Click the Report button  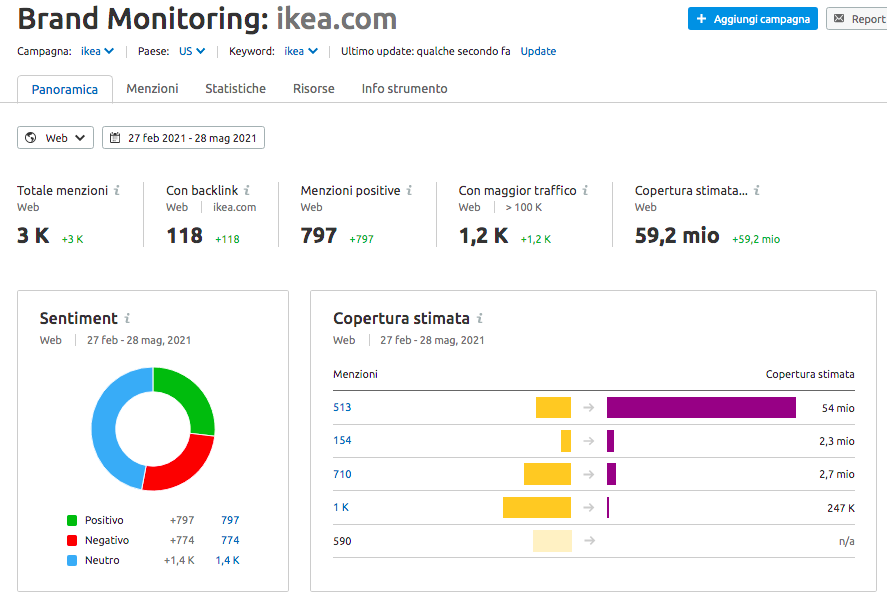click(856, 19)
